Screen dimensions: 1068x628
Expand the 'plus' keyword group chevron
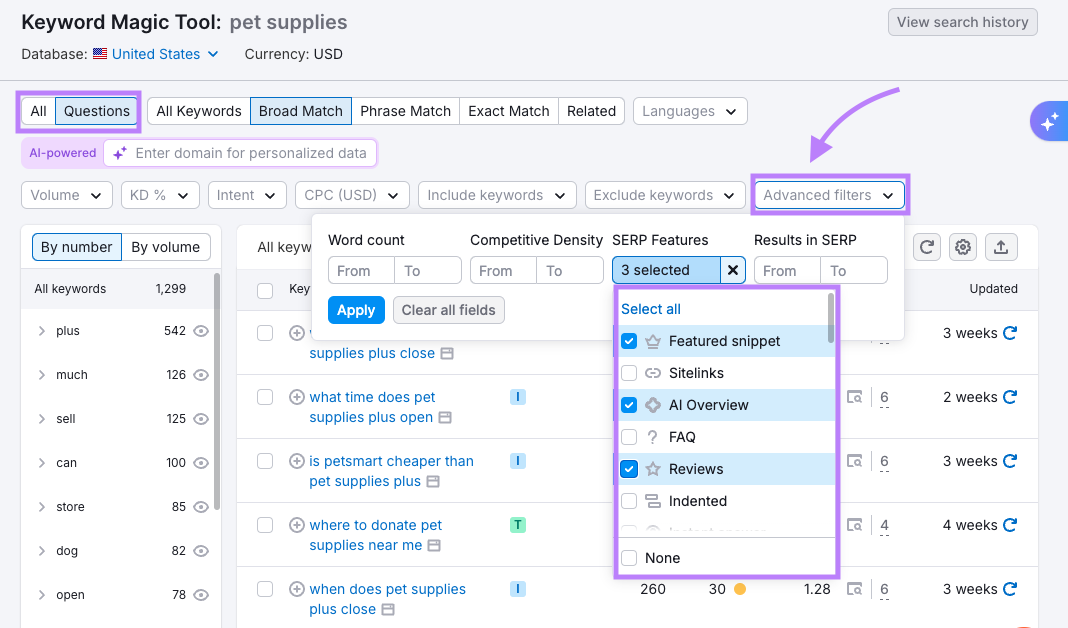coord(41,331)
